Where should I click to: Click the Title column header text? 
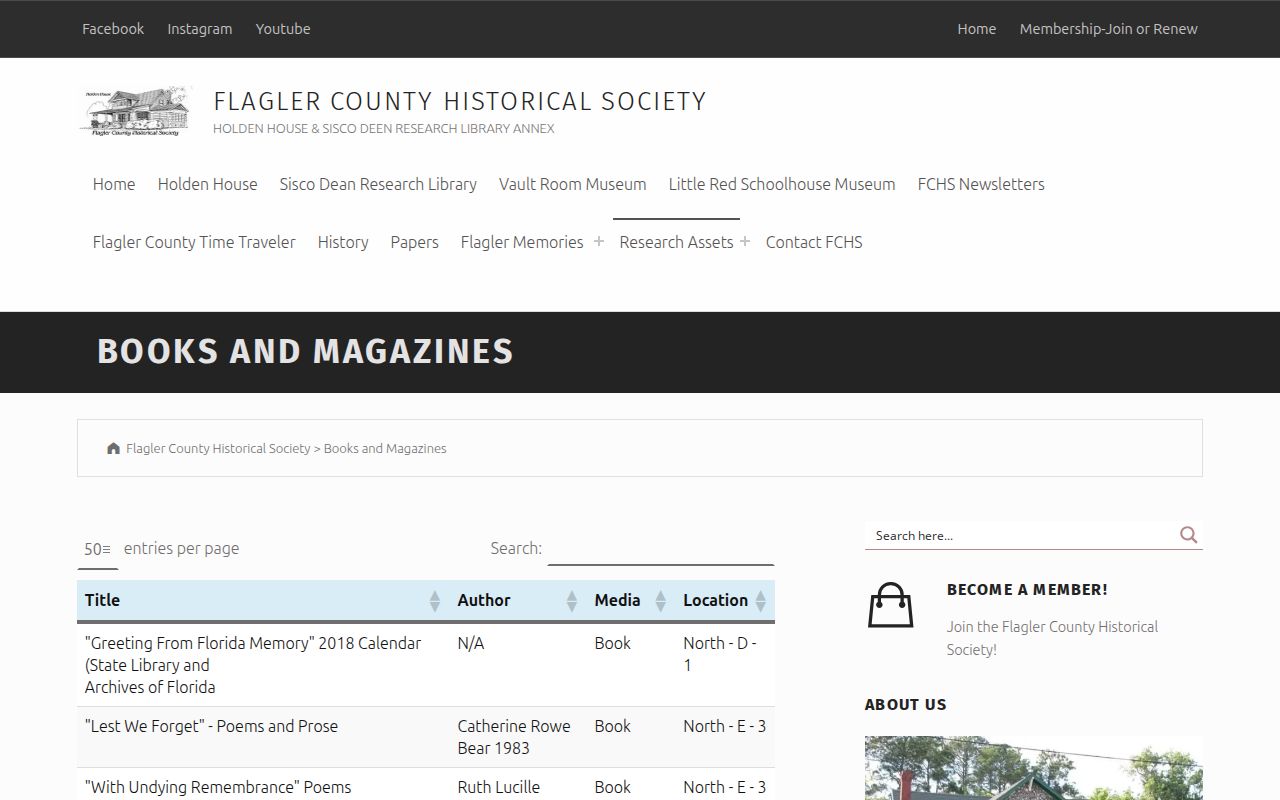pos(102,600)
